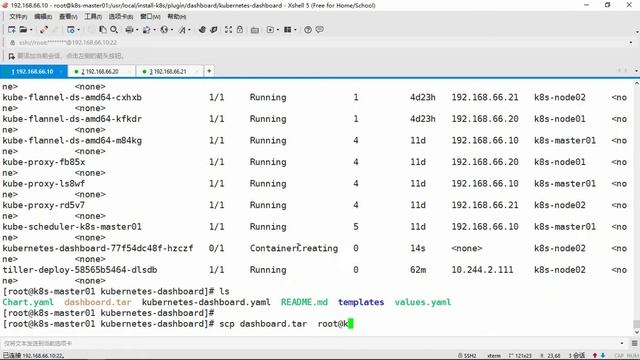
Task: Open dropdown arrow beside Open session folder
Action: click(x=31, y=30)
